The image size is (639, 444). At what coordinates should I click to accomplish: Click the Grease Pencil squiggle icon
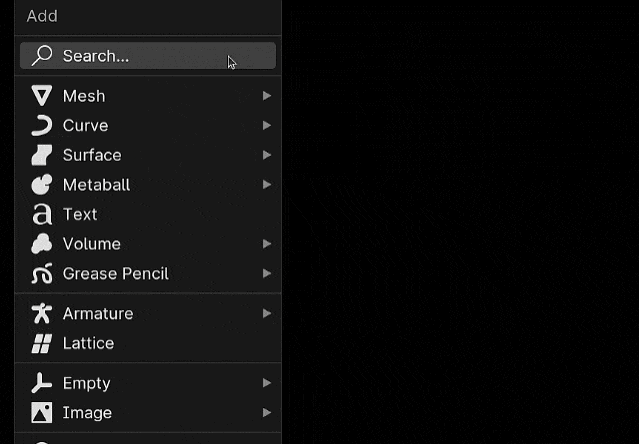point(42,273)
